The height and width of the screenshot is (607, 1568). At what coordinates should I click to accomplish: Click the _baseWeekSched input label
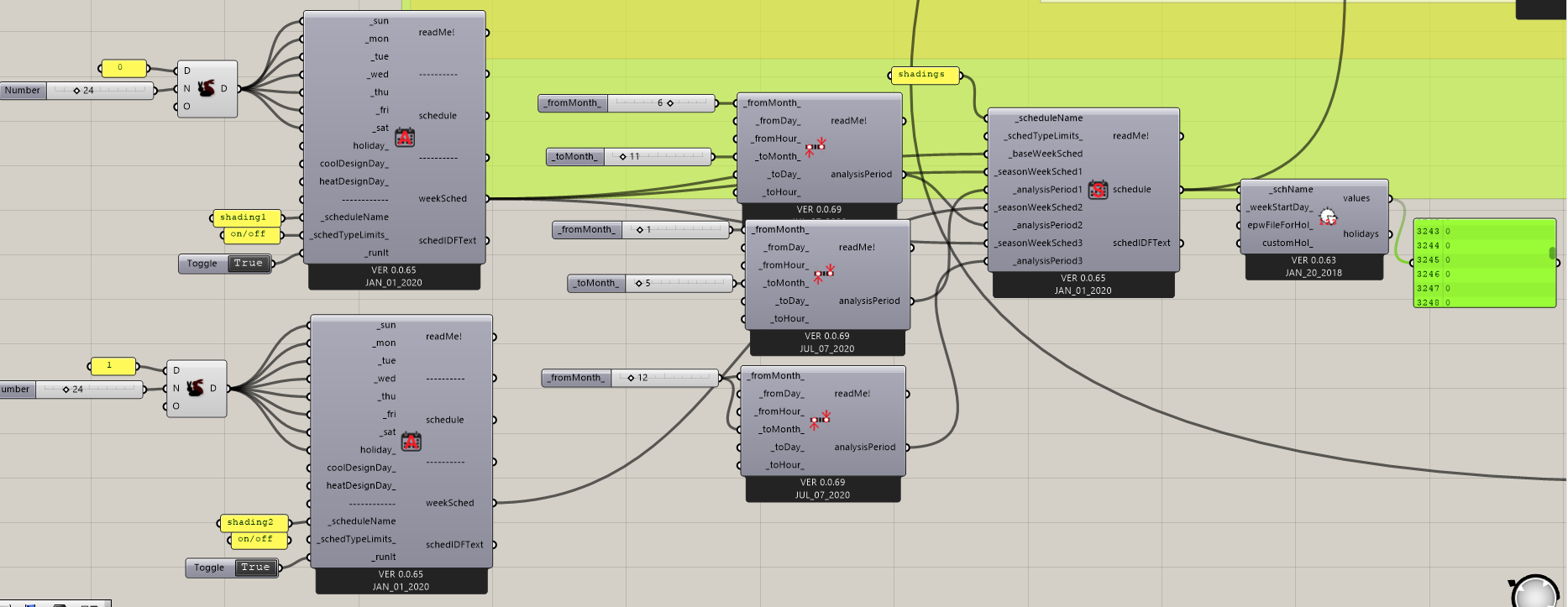(1046, 154)
